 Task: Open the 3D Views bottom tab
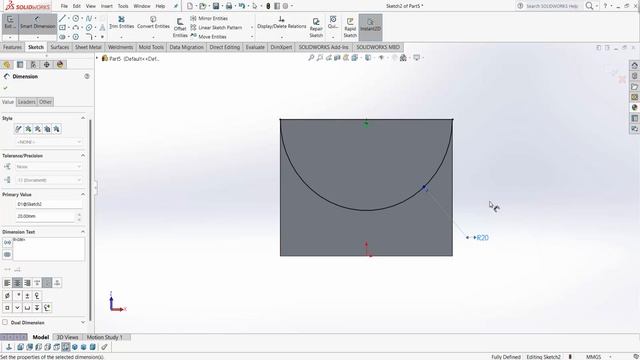coord(67,337)
